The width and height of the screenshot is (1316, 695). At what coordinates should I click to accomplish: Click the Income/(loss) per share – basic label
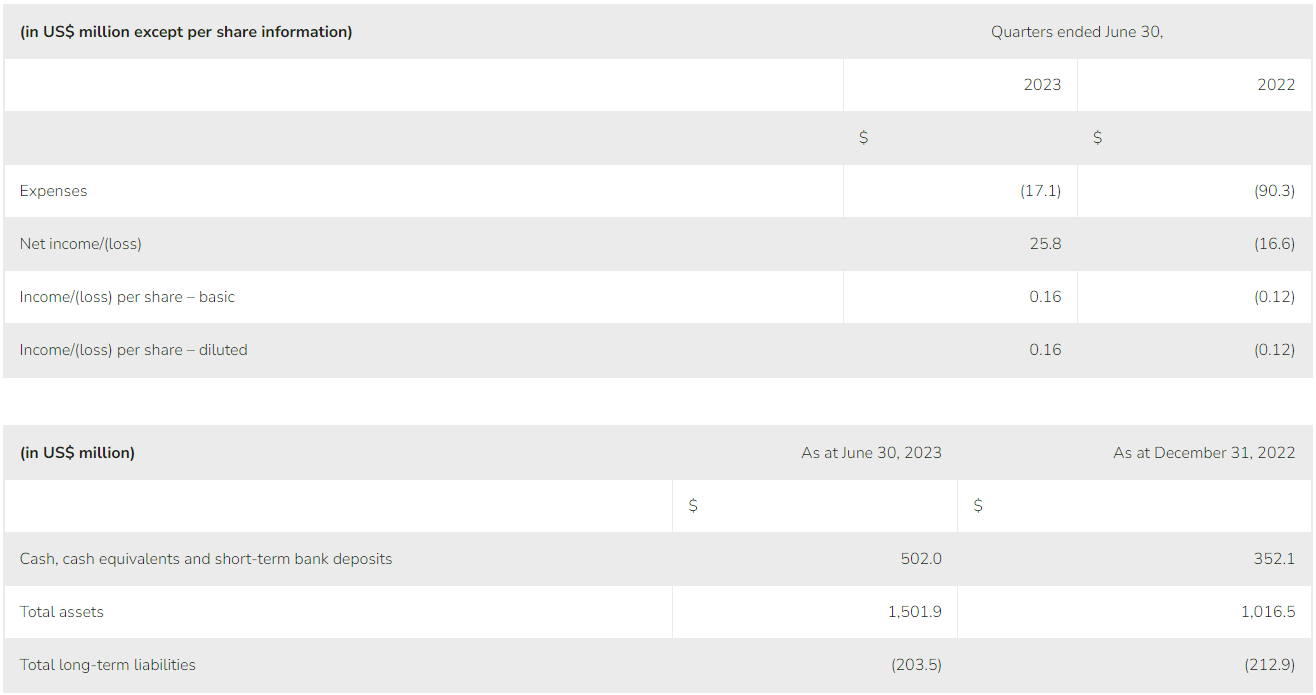point(127,297)
